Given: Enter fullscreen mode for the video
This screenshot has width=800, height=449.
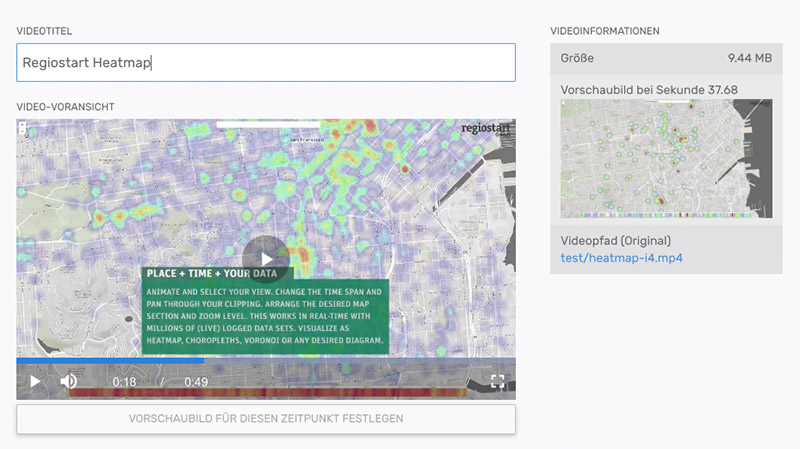Looking at the screenshot, I should tap(497, 381).
